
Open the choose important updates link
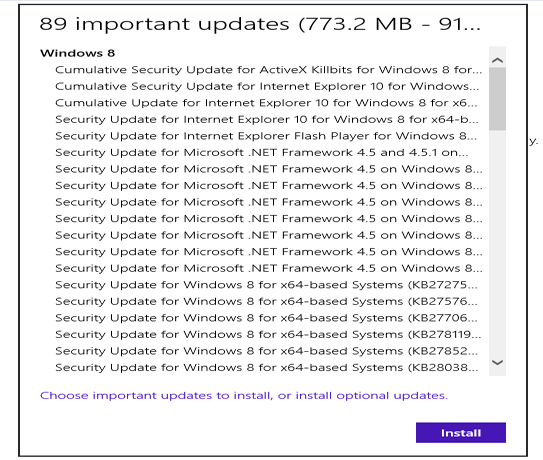coord(244,396)
